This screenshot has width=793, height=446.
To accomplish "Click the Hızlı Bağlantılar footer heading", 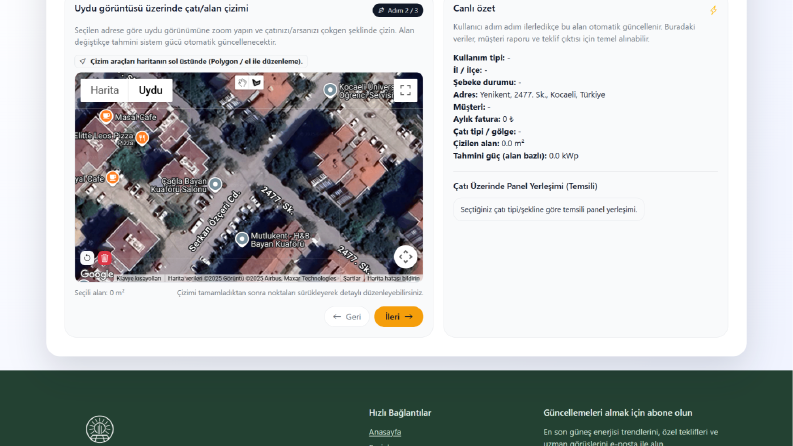I will [400, 413].
